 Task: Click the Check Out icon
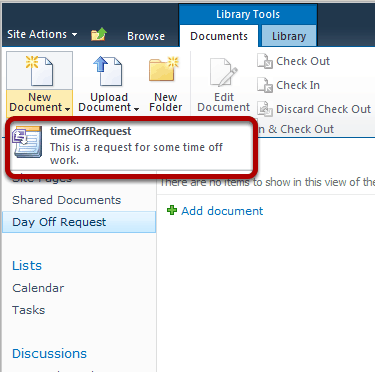point(265,61)
